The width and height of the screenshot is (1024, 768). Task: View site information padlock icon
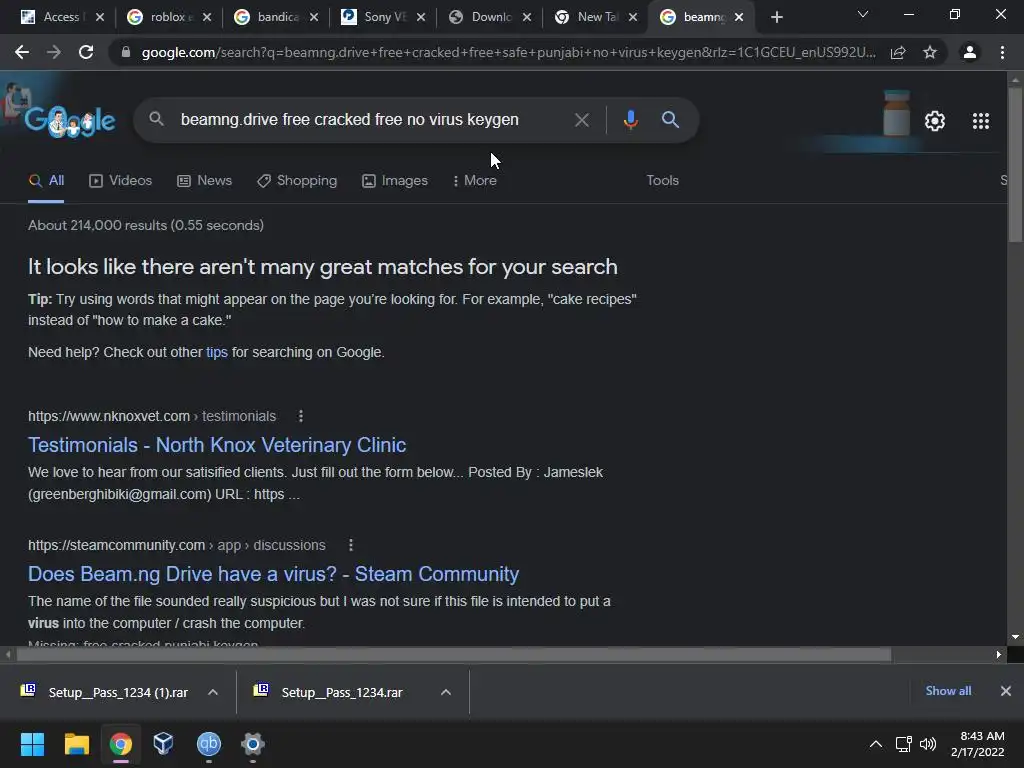tap(125, 52)
